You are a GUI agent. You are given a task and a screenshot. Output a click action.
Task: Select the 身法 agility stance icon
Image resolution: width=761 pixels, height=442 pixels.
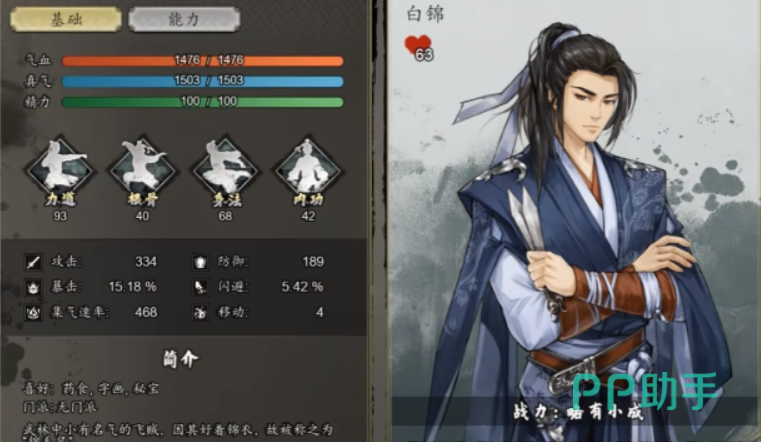tap(225, 168)
